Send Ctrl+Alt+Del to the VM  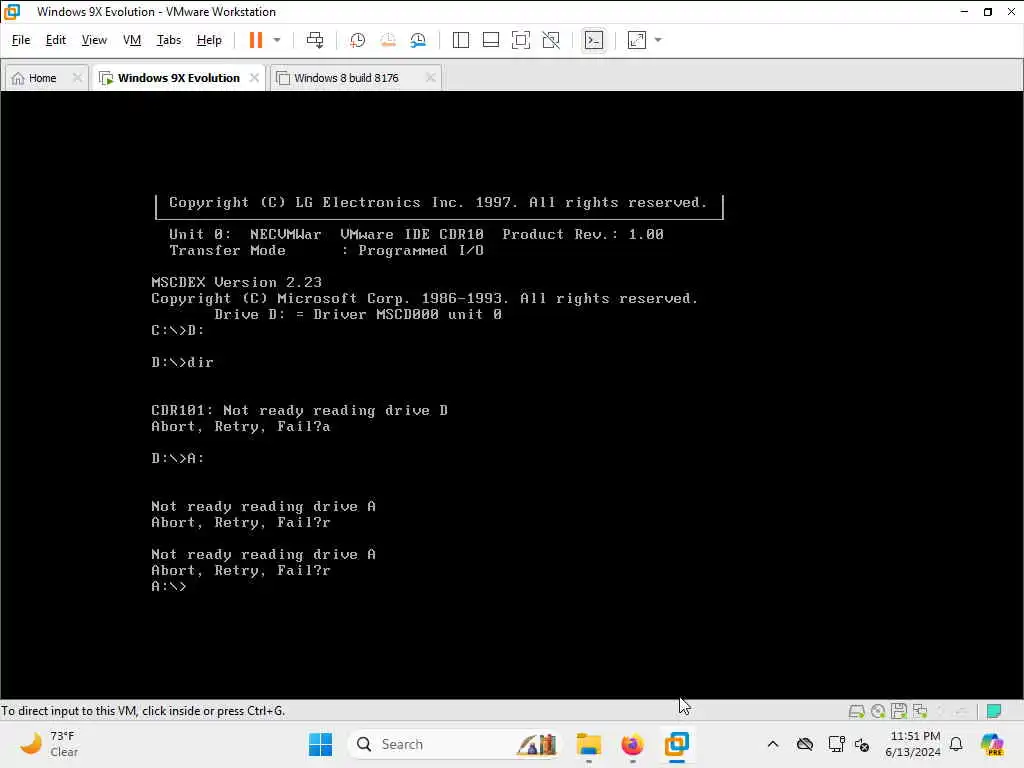315,40
